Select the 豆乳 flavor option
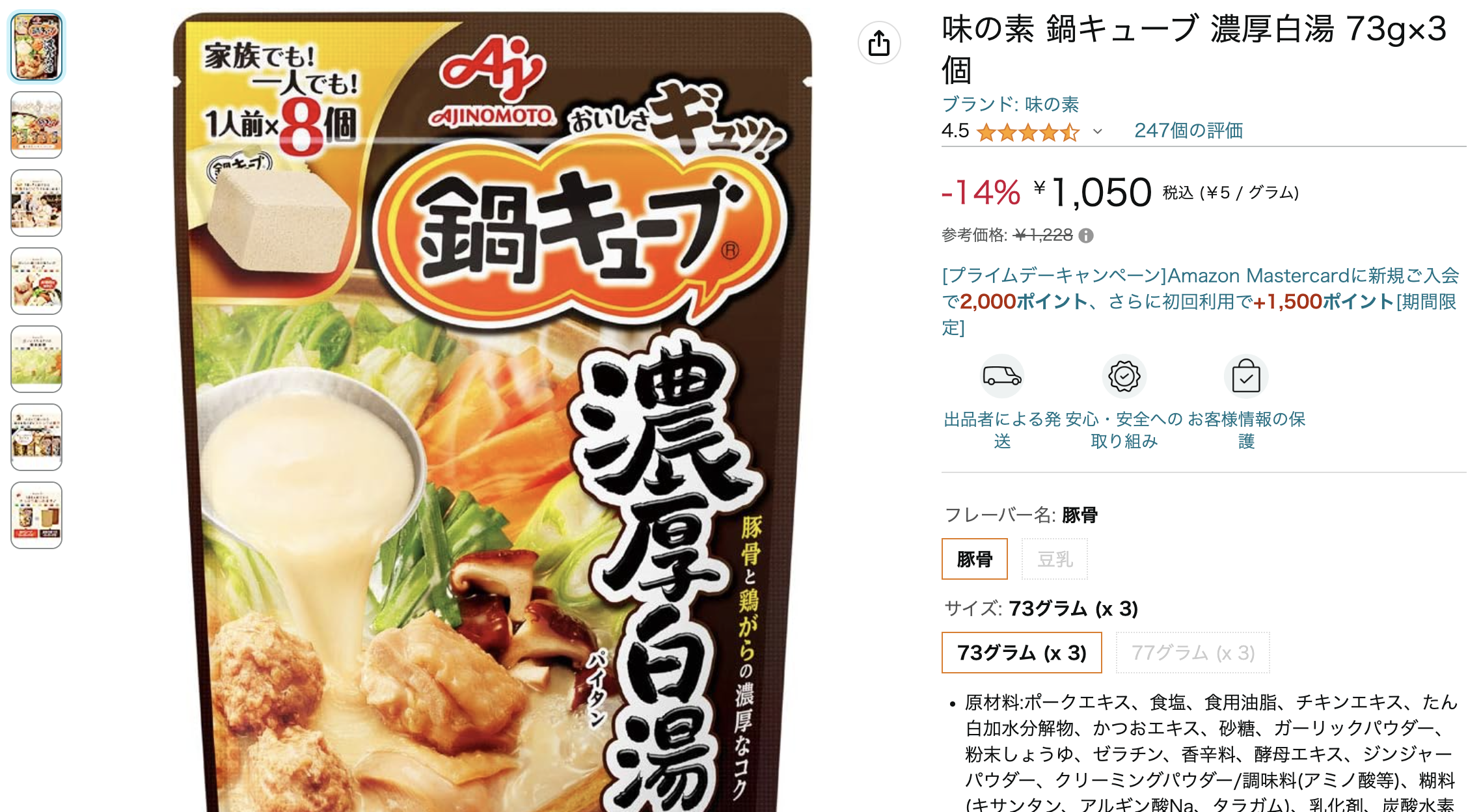Image resolution: width=1481 pixels, height=812 pixels. click(x=1055, y=559)
